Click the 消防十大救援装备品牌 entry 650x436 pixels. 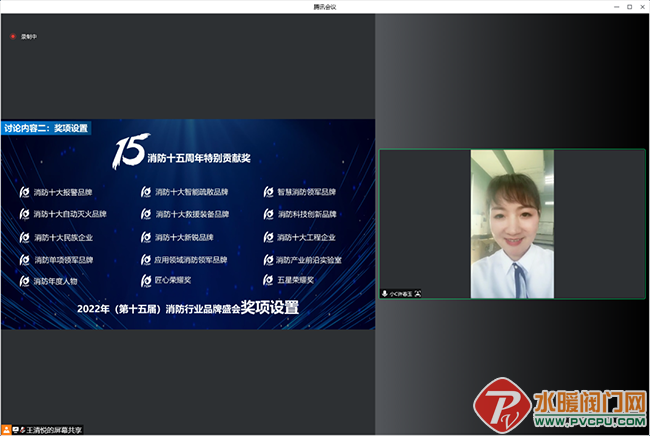pyautogui.click(x=192, y=214)
